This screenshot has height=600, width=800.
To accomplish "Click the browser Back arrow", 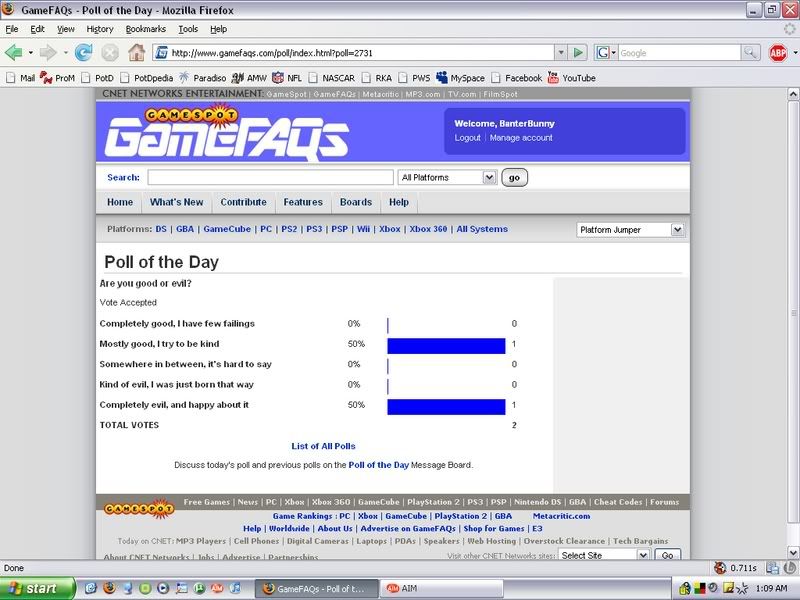I will coord(13,52).
